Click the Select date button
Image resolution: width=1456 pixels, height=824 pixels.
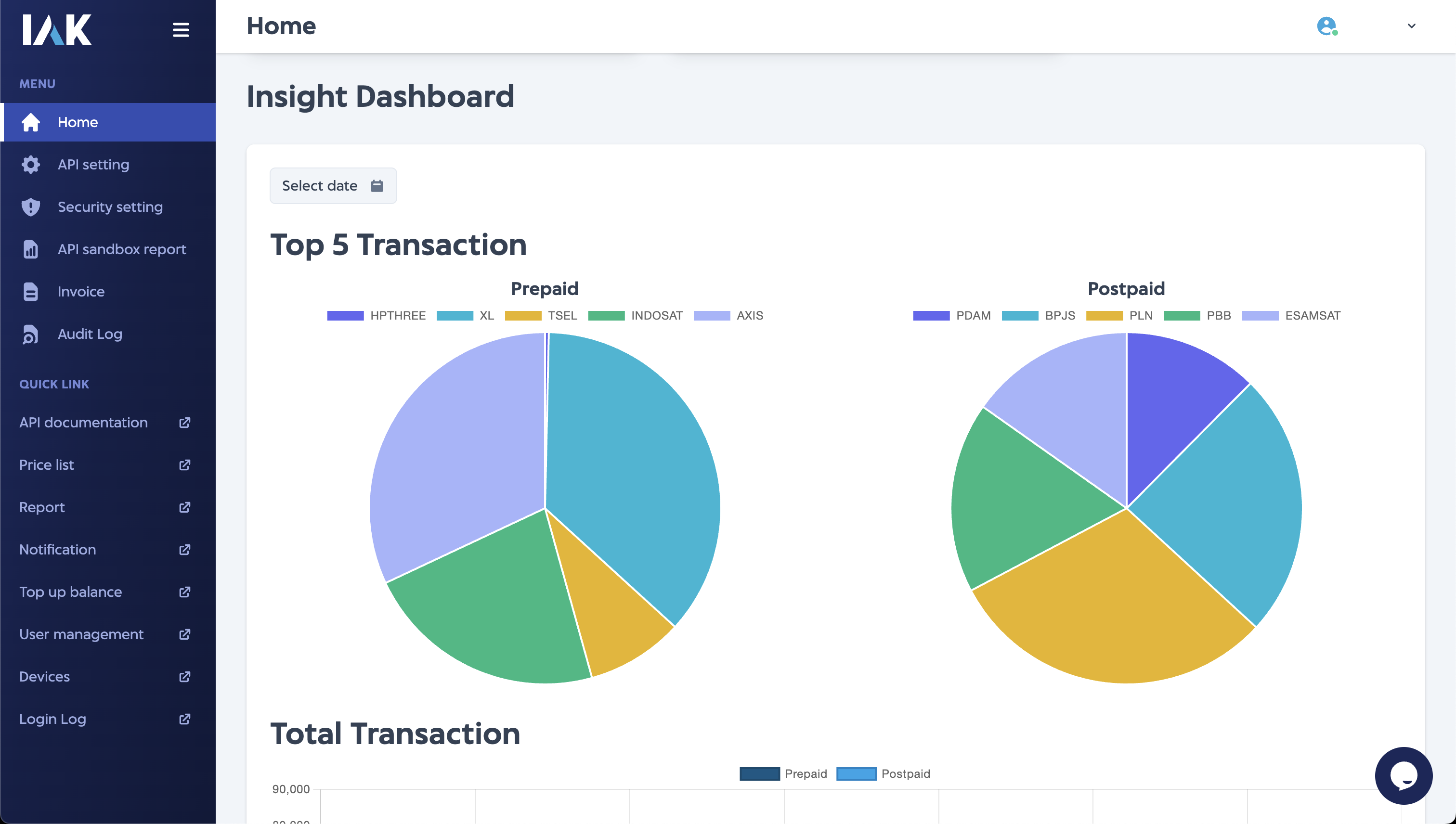(x=333, y=185)
